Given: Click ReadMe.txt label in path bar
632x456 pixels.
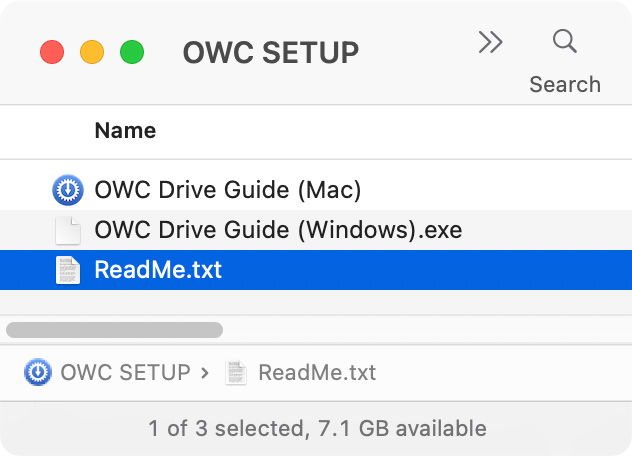Looking at the screenshot, I should pos(317,372).
